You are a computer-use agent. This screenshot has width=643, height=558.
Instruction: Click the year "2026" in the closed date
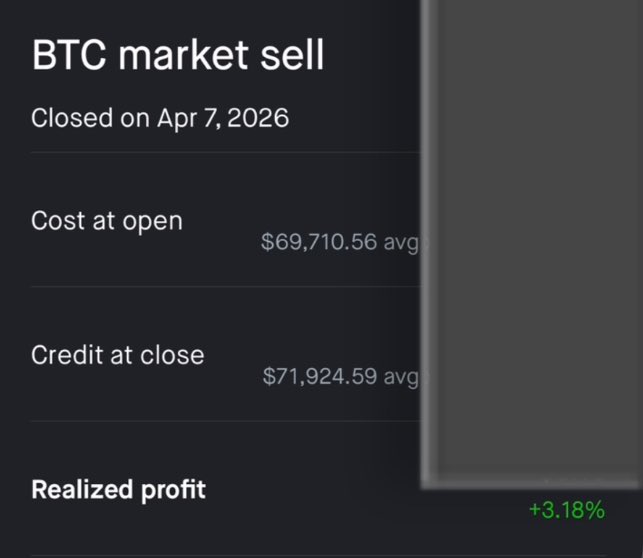258,118
